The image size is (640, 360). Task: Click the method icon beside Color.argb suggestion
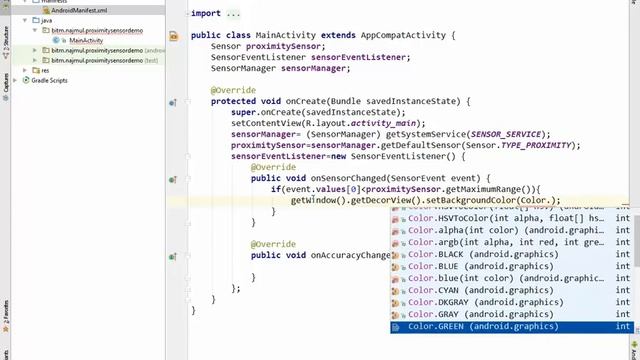click(x=395, y=243)
